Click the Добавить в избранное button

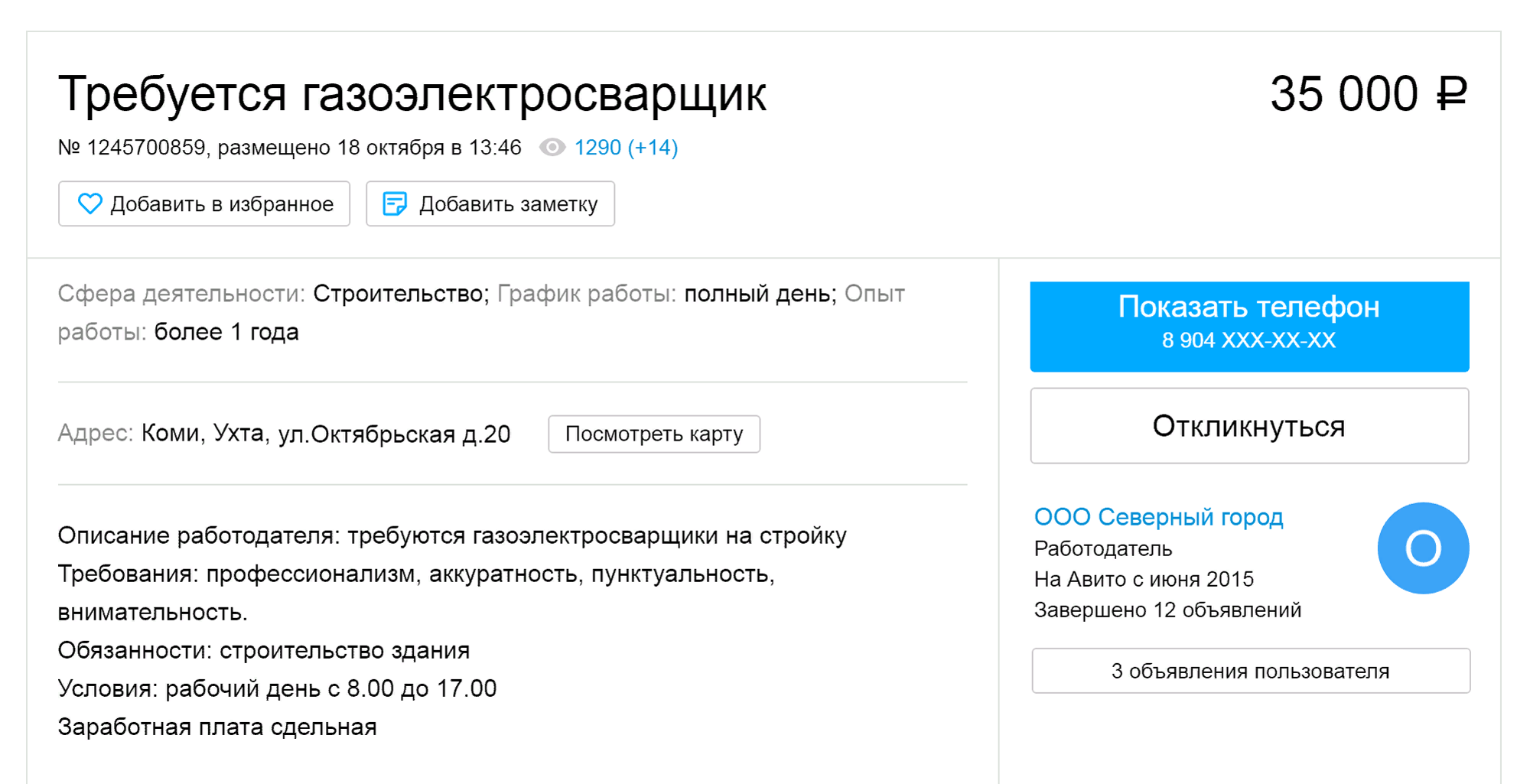point(204,203)
